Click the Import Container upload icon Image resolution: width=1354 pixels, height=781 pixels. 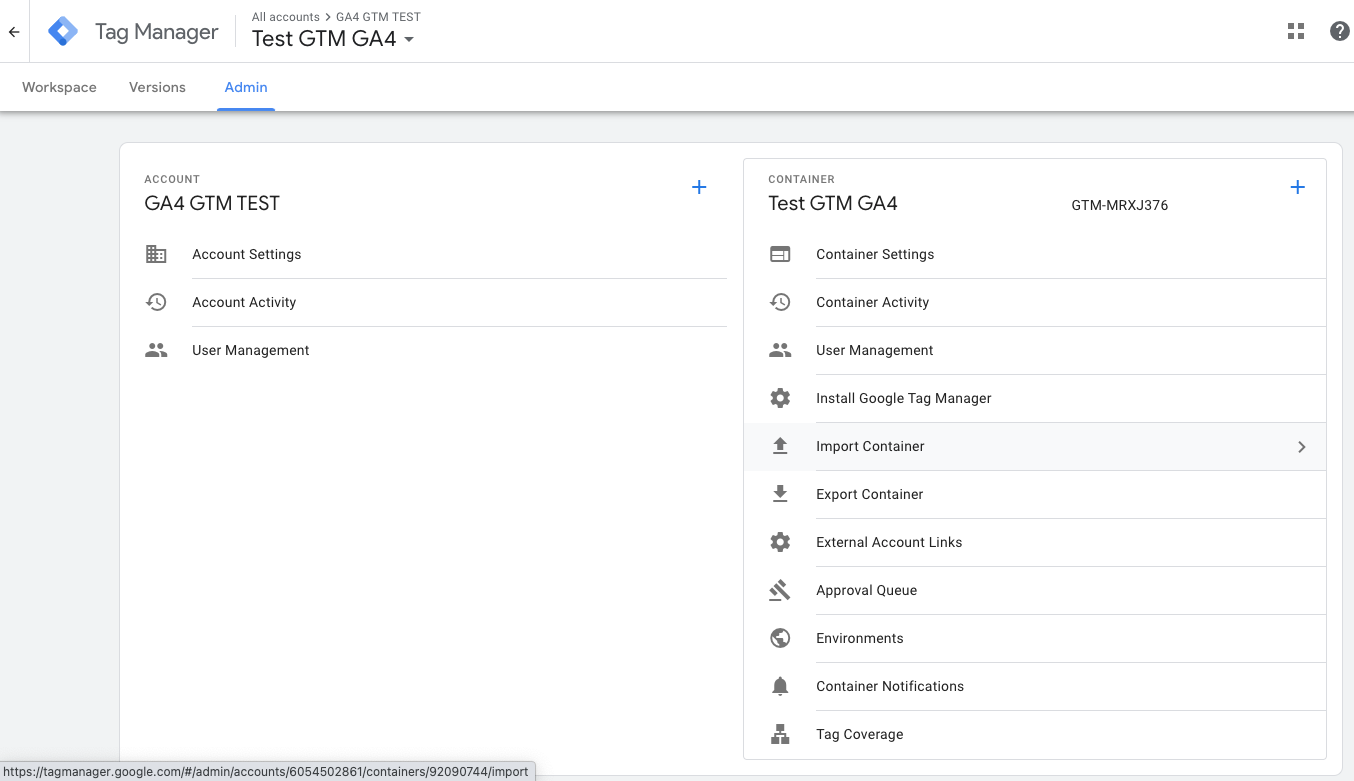coord(780,446)
